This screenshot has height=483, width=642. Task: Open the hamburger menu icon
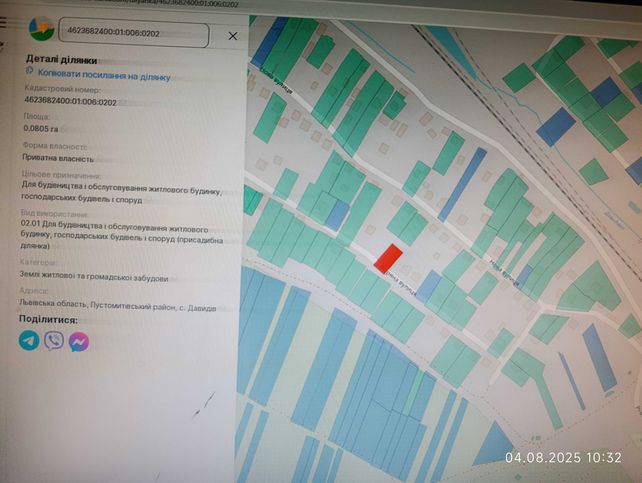[x=3, y=22]
